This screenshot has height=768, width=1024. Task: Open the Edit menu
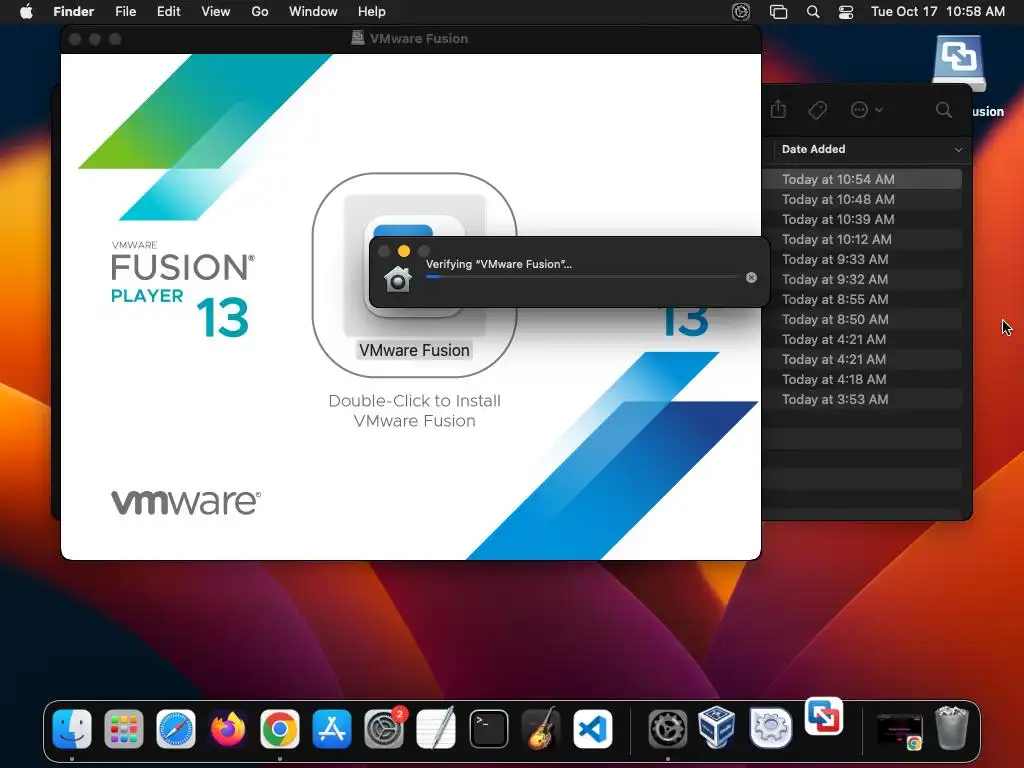pos(168,12)
